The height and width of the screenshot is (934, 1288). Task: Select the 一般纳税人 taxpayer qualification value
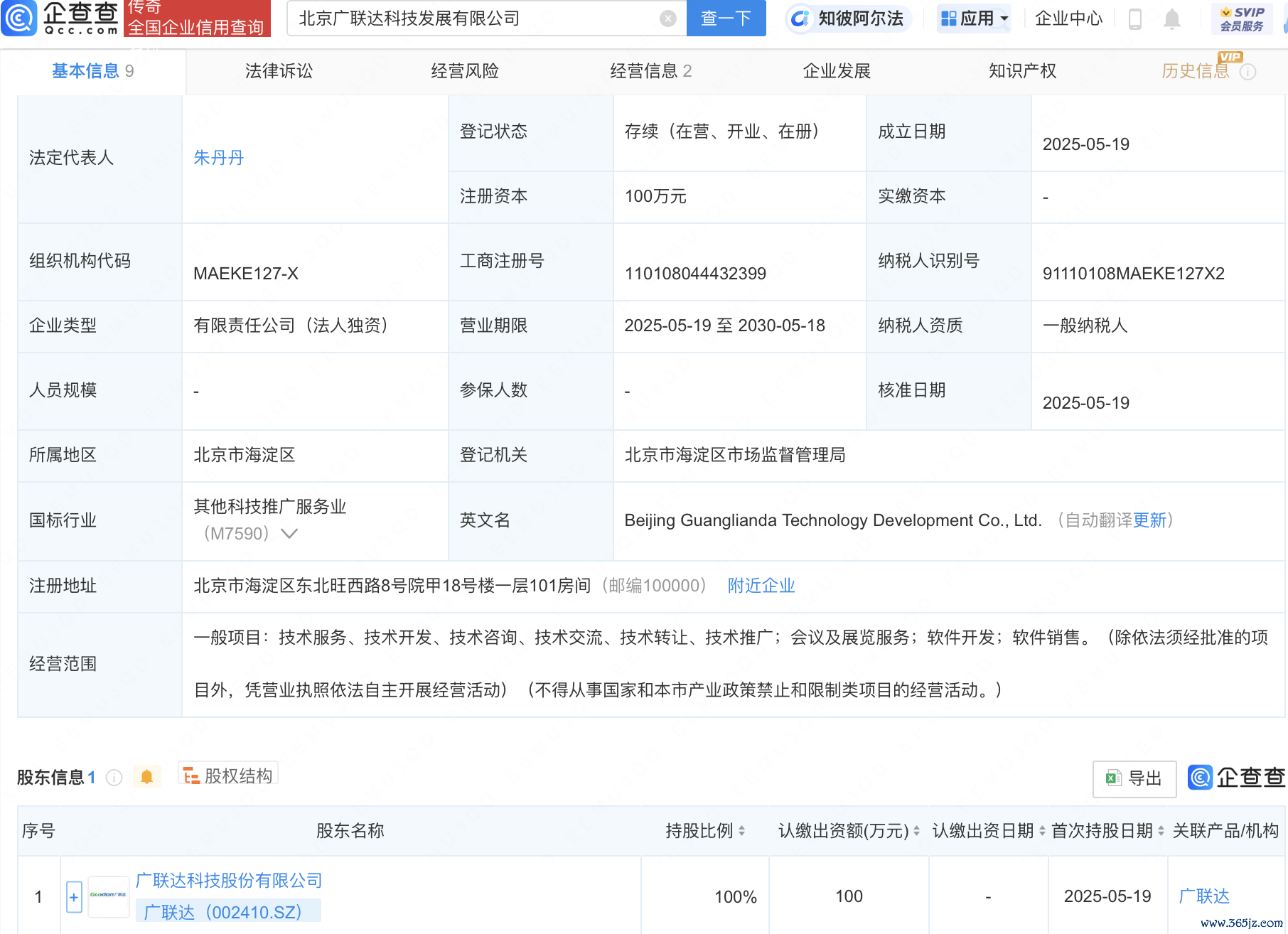pyautogui.click(x=1085, y=326)
